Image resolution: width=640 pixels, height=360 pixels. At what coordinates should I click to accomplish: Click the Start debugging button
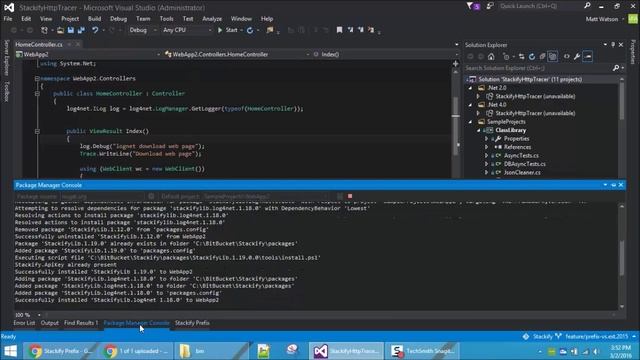228,30
